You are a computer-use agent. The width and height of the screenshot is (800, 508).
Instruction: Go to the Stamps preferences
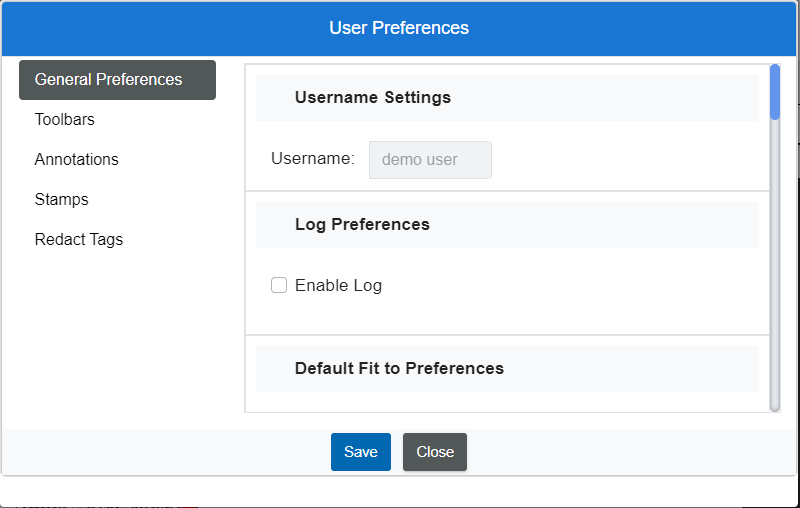point(61,199)
